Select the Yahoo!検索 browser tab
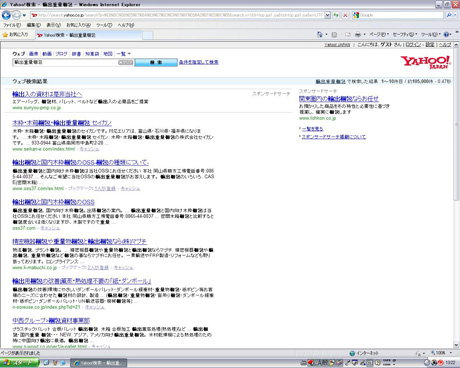 pyautogui.click(x=89, y=35)
